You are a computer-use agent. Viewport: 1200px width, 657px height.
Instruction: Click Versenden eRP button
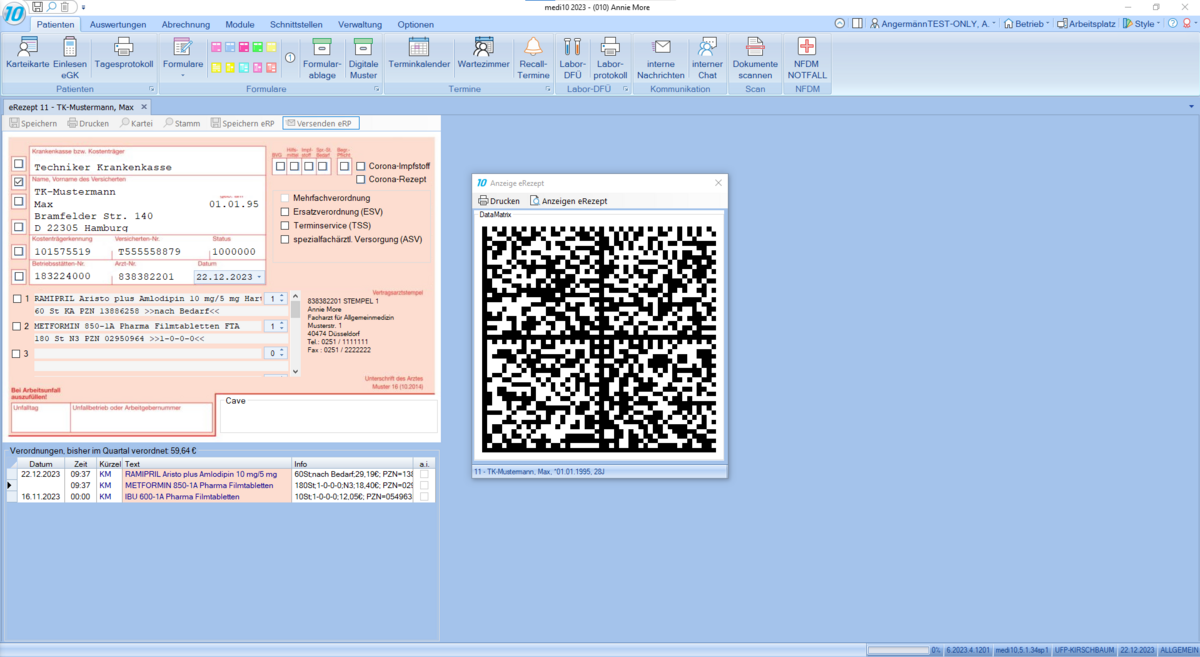click(321, 123)
